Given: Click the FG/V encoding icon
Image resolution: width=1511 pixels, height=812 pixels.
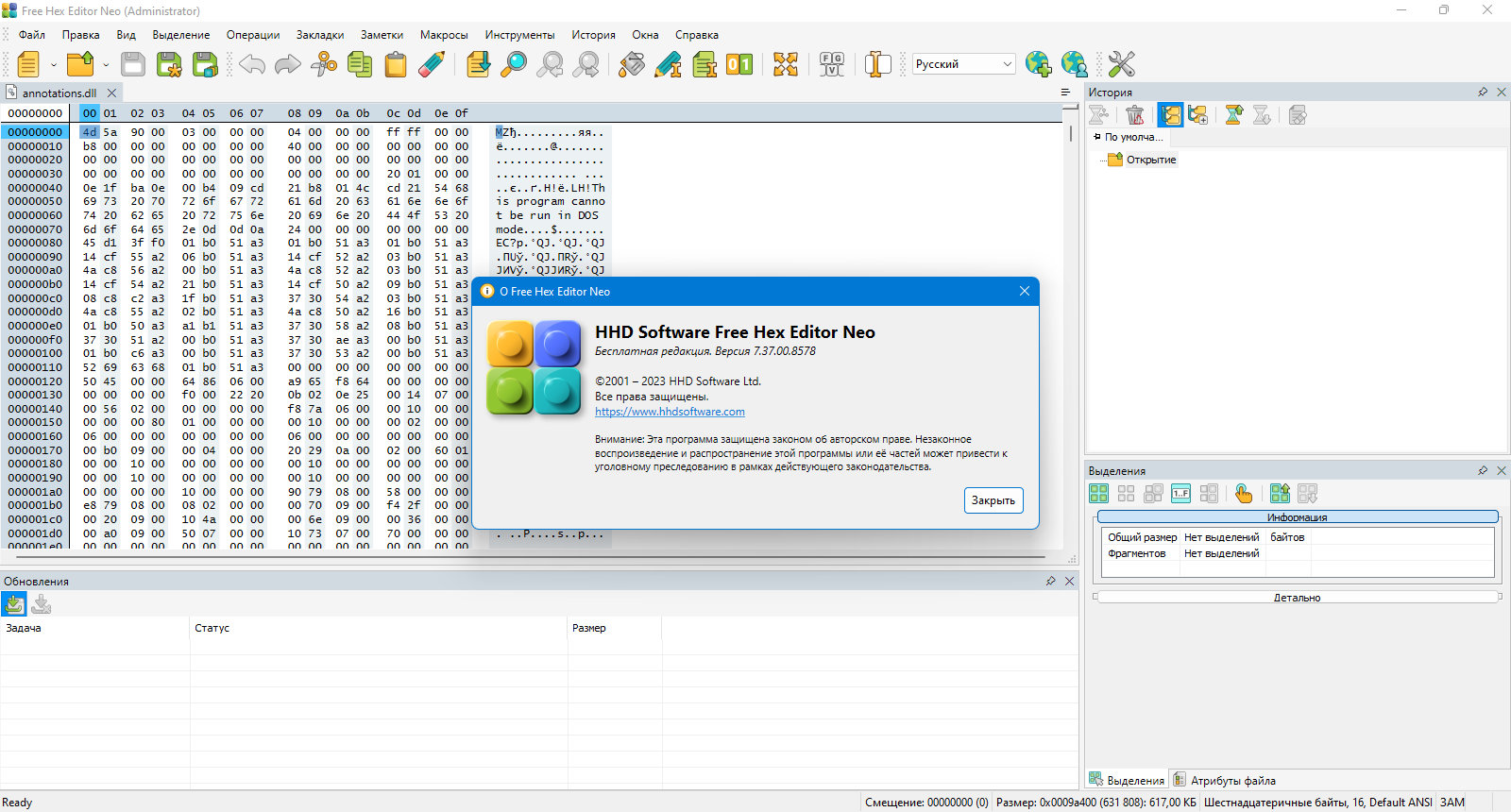Looking at the screenshot, I should [x=832, y=64].
